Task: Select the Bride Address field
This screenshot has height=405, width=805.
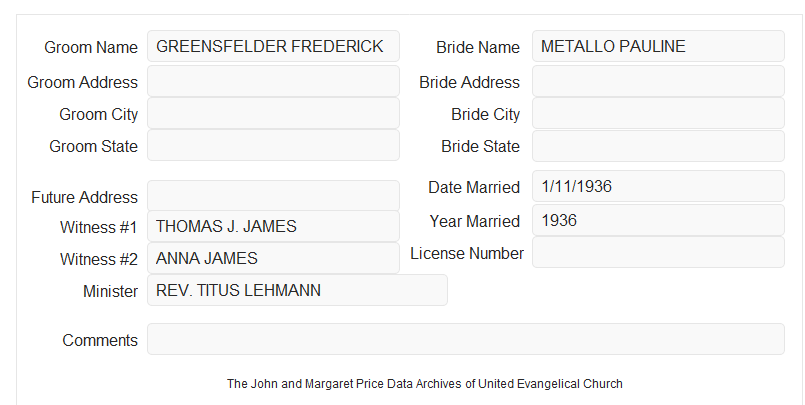Action: pyautogui.click(x=658, y=81)
